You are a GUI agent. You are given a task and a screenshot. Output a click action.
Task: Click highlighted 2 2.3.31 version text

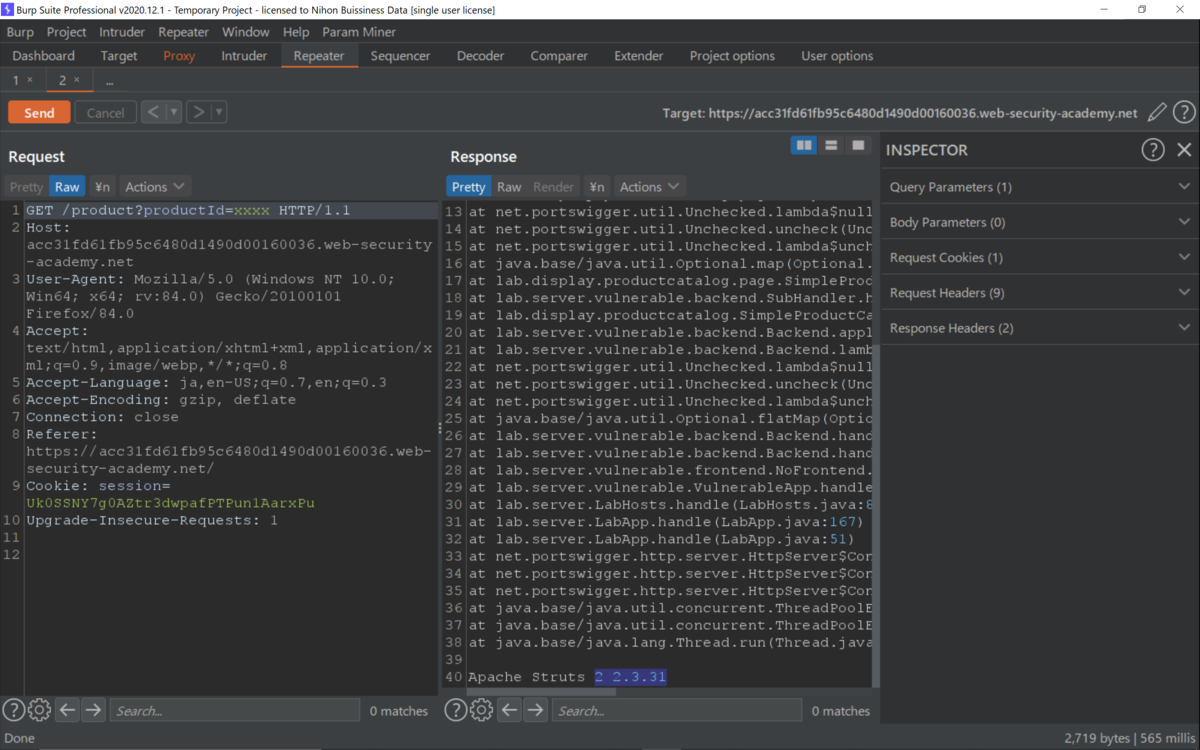[630, 677]
